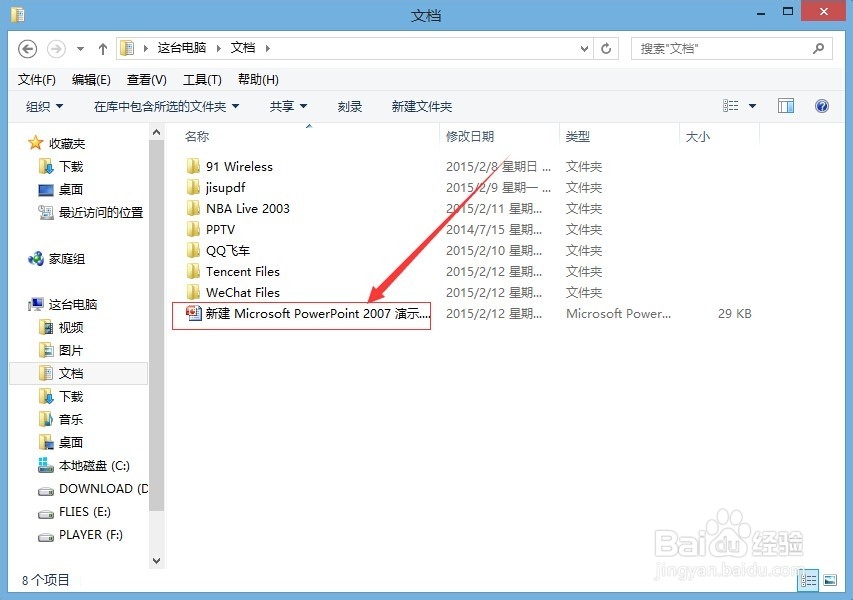Switch to large icons view in status bar
The width and height of the screenshot is (853, 600).
point(830,580)
